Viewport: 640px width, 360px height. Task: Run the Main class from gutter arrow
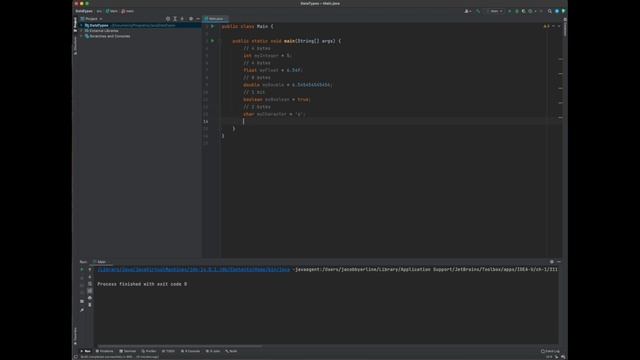pyautogui.click(x=212, y=26)
